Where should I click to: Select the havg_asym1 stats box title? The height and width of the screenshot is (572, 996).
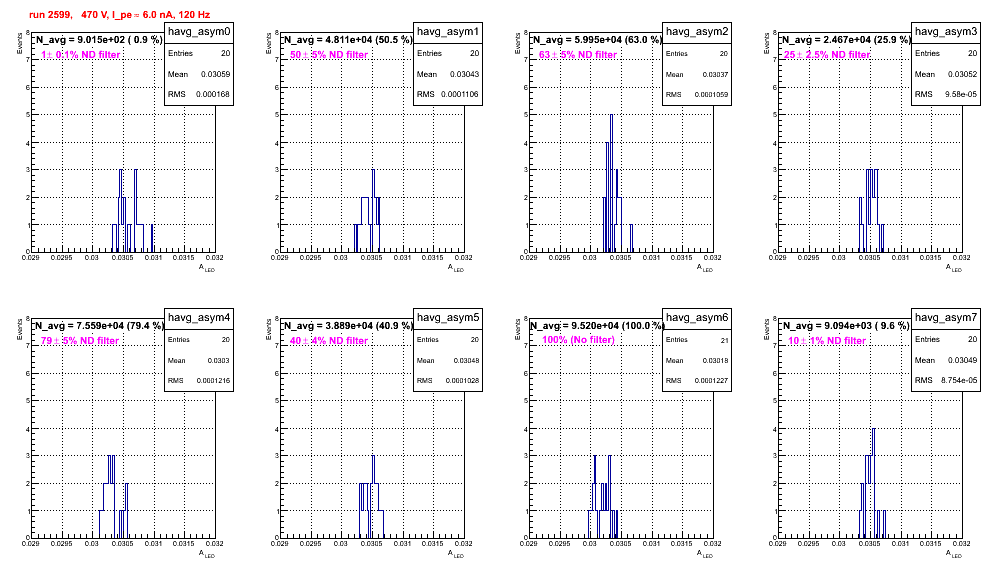tap(448, 32)
